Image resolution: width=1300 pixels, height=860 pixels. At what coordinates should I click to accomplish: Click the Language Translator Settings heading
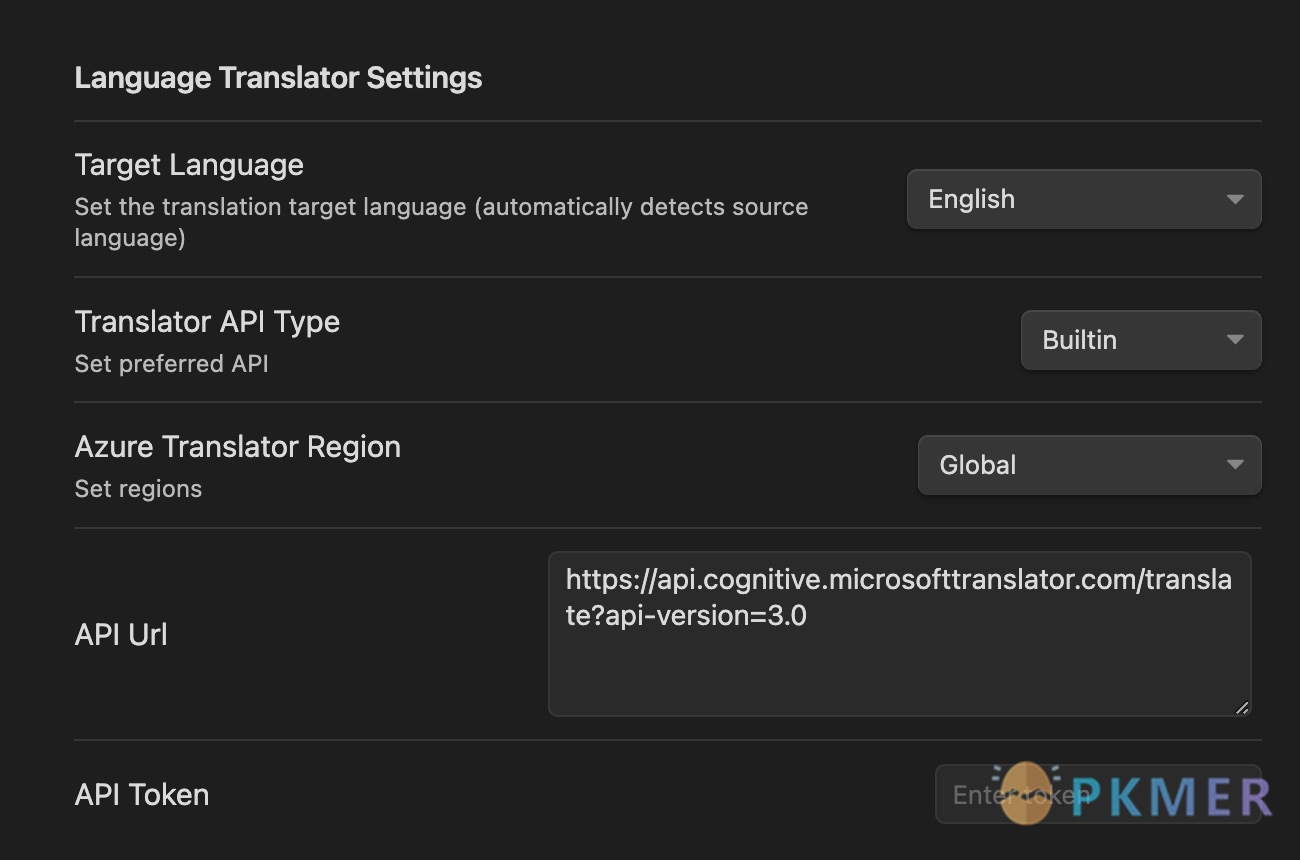click(278, 77)
